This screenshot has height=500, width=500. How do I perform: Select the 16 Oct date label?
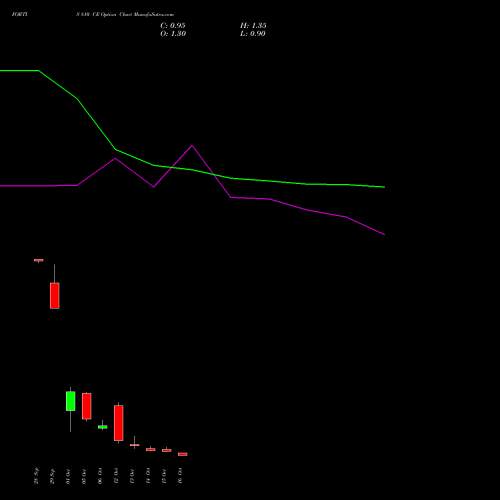tap(180, 476)
